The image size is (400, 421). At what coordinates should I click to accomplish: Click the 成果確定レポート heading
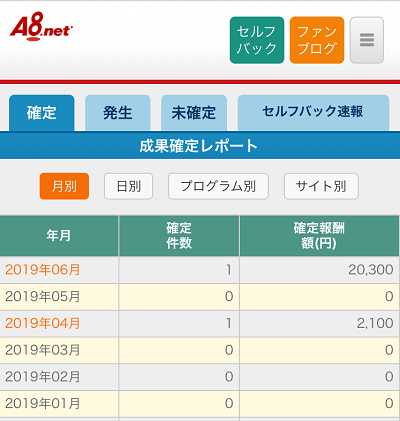click(199, 146)
